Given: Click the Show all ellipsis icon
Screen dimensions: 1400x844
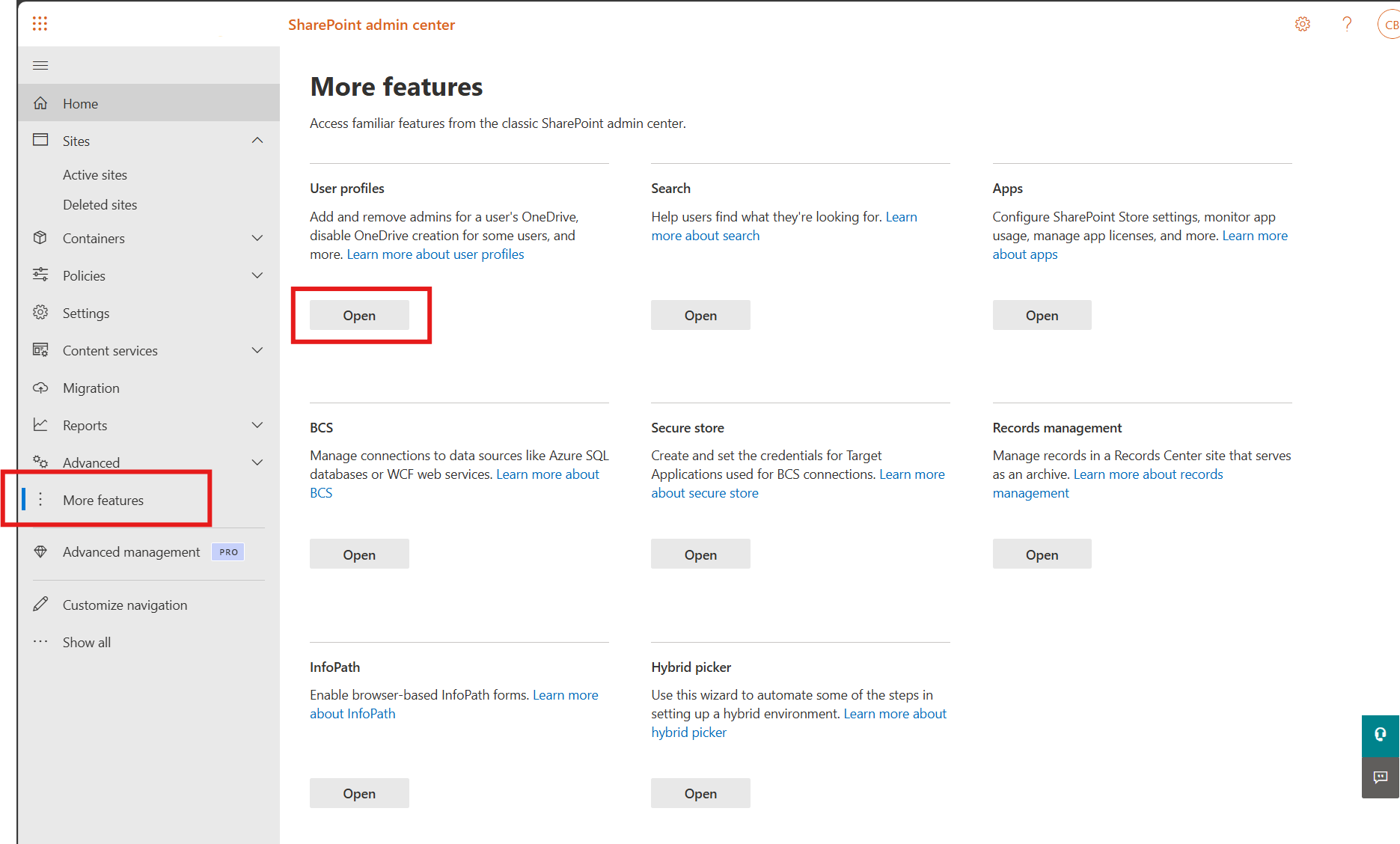Looking at the screenshot, I should [40, 641].
